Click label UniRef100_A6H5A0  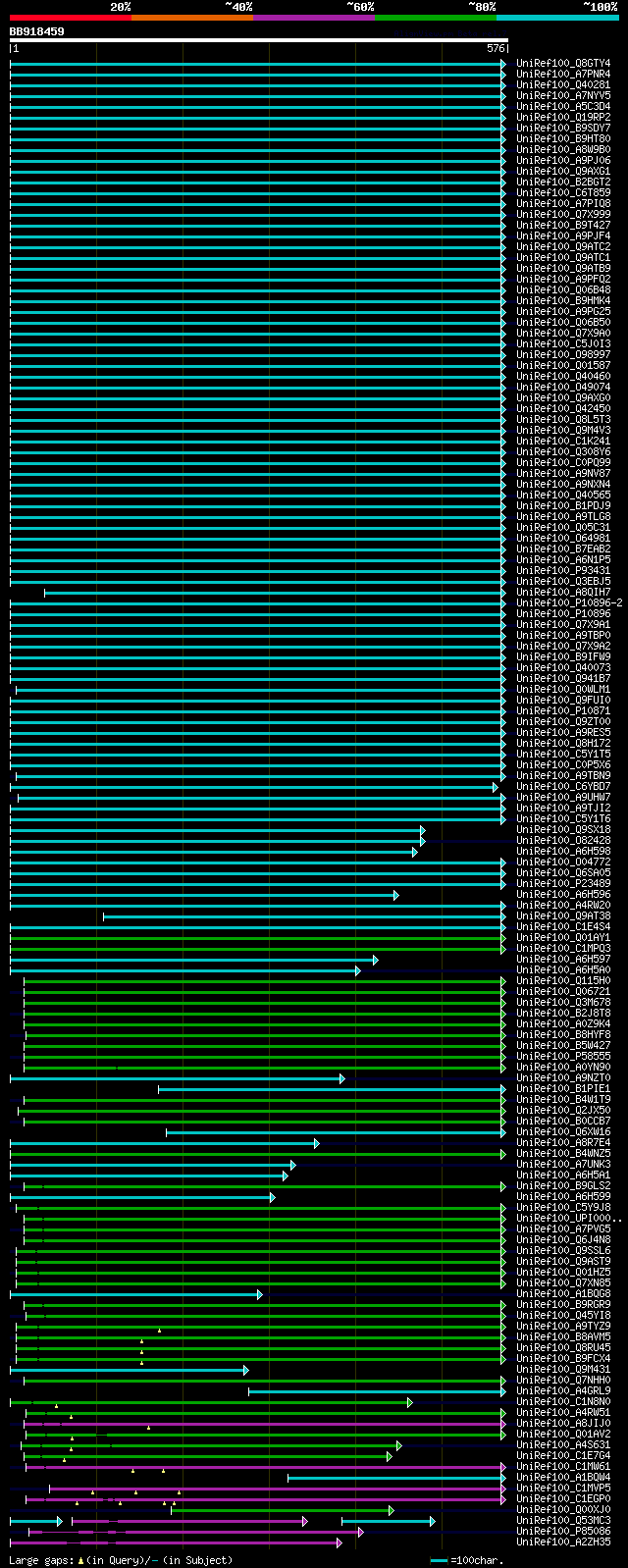[x=563, y=970]
